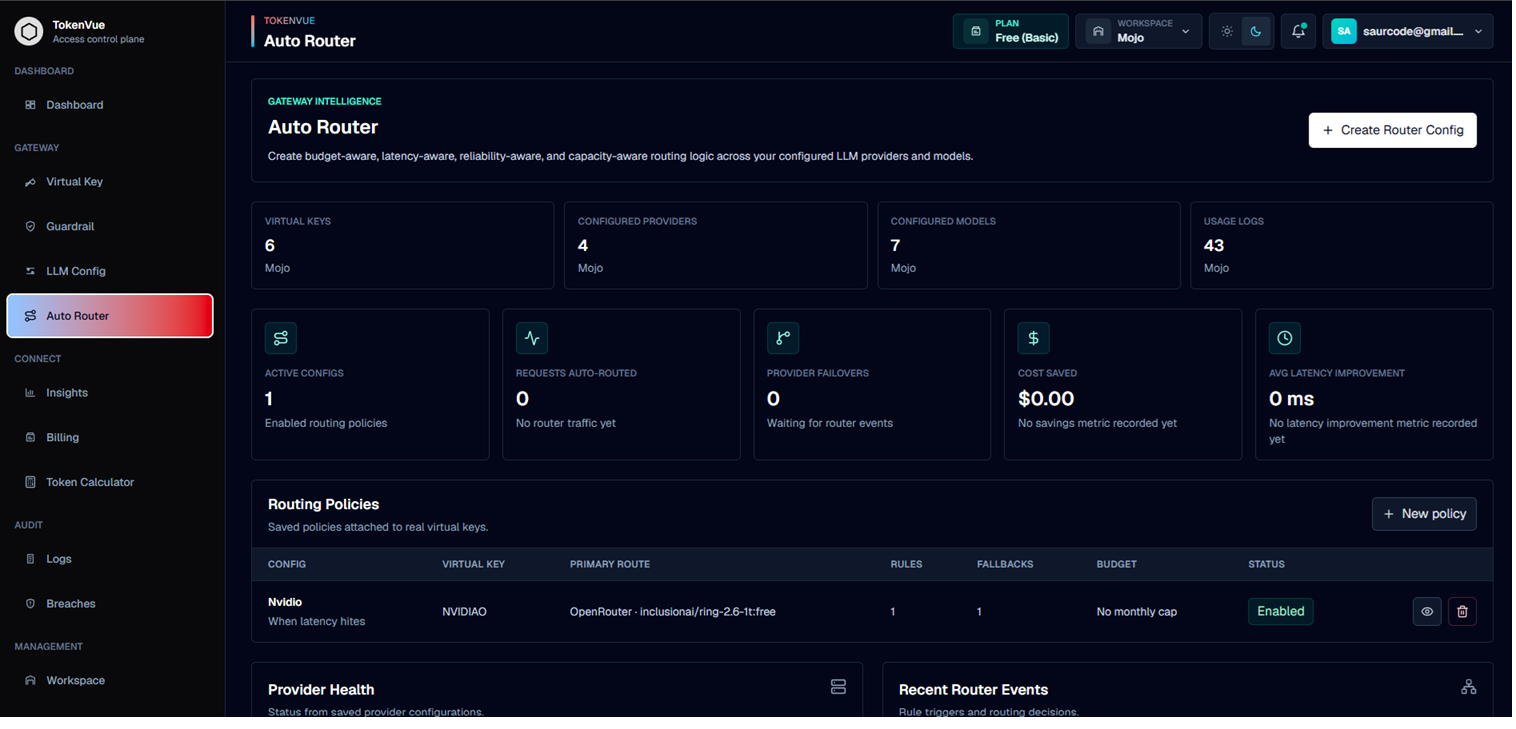Open notifications bell

(1298, 31)
